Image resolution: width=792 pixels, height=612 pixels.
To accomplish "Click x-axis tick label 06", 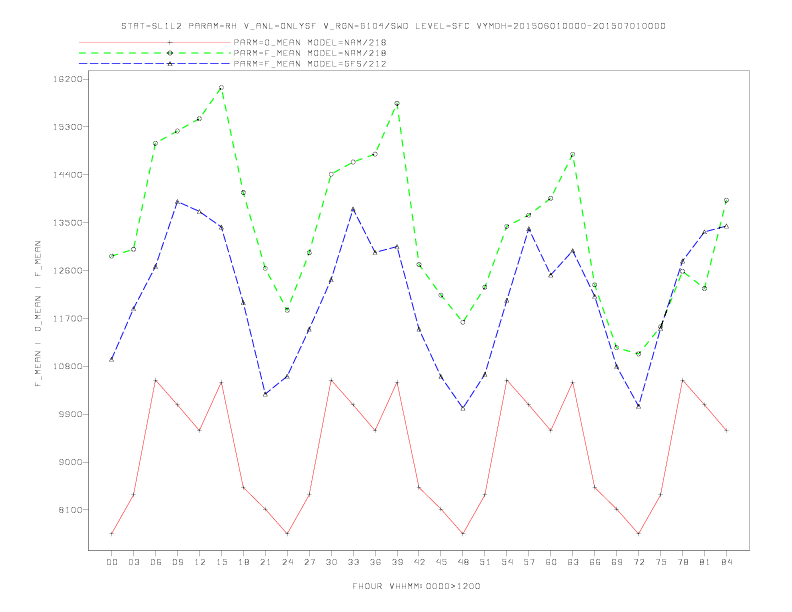I will pos(156,562).
